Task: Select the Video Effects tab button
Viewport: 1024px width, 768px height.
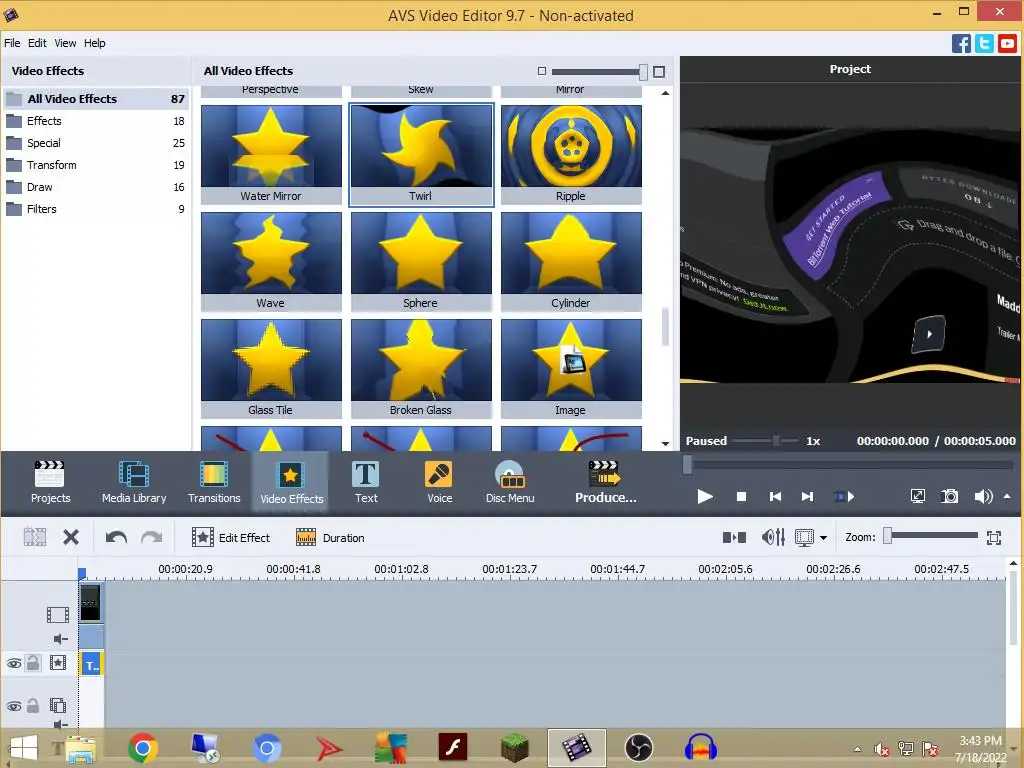Action: tap(291, 482)
